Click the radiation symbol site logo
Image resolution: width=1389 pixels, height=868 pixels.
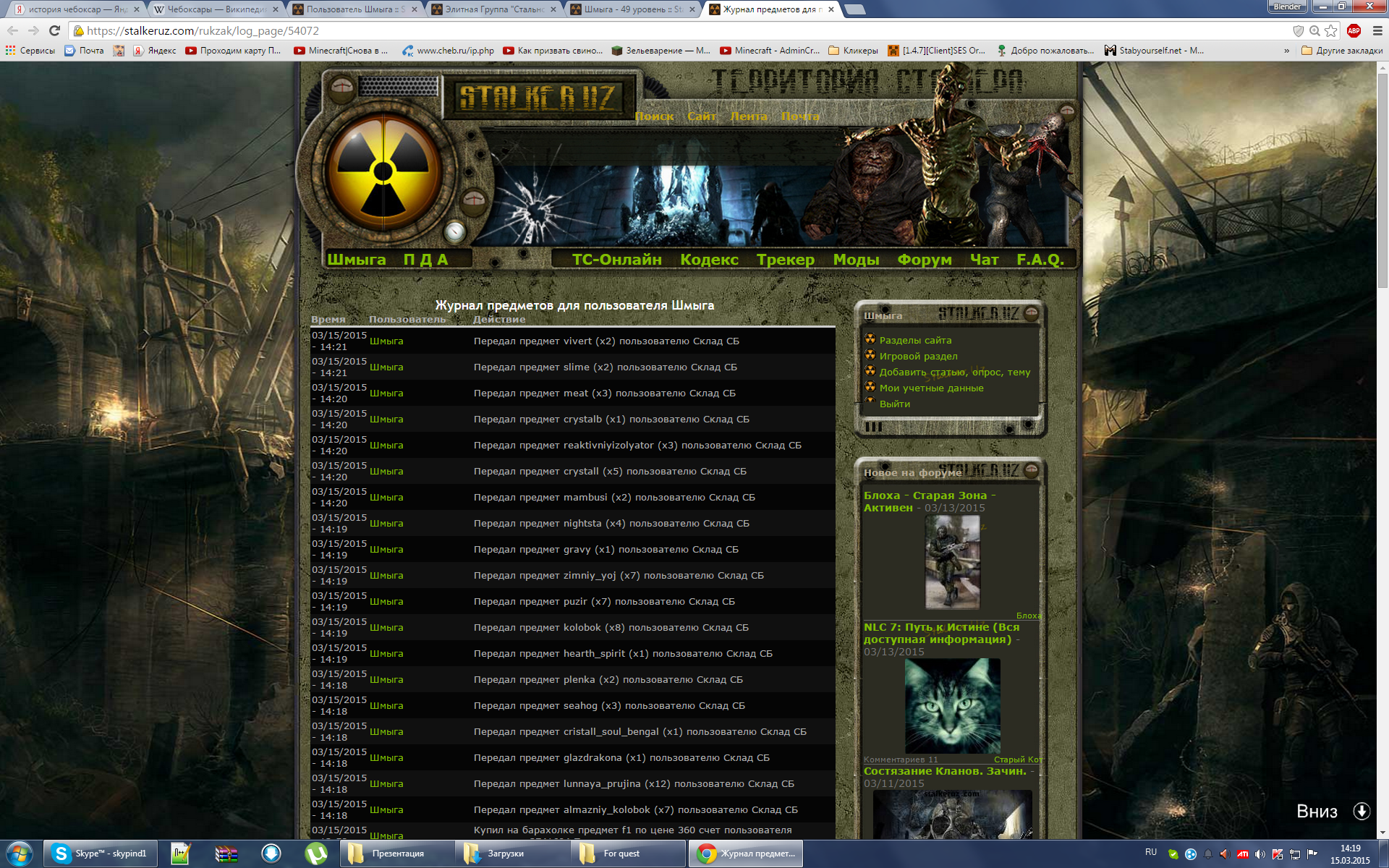click(383, 172)
